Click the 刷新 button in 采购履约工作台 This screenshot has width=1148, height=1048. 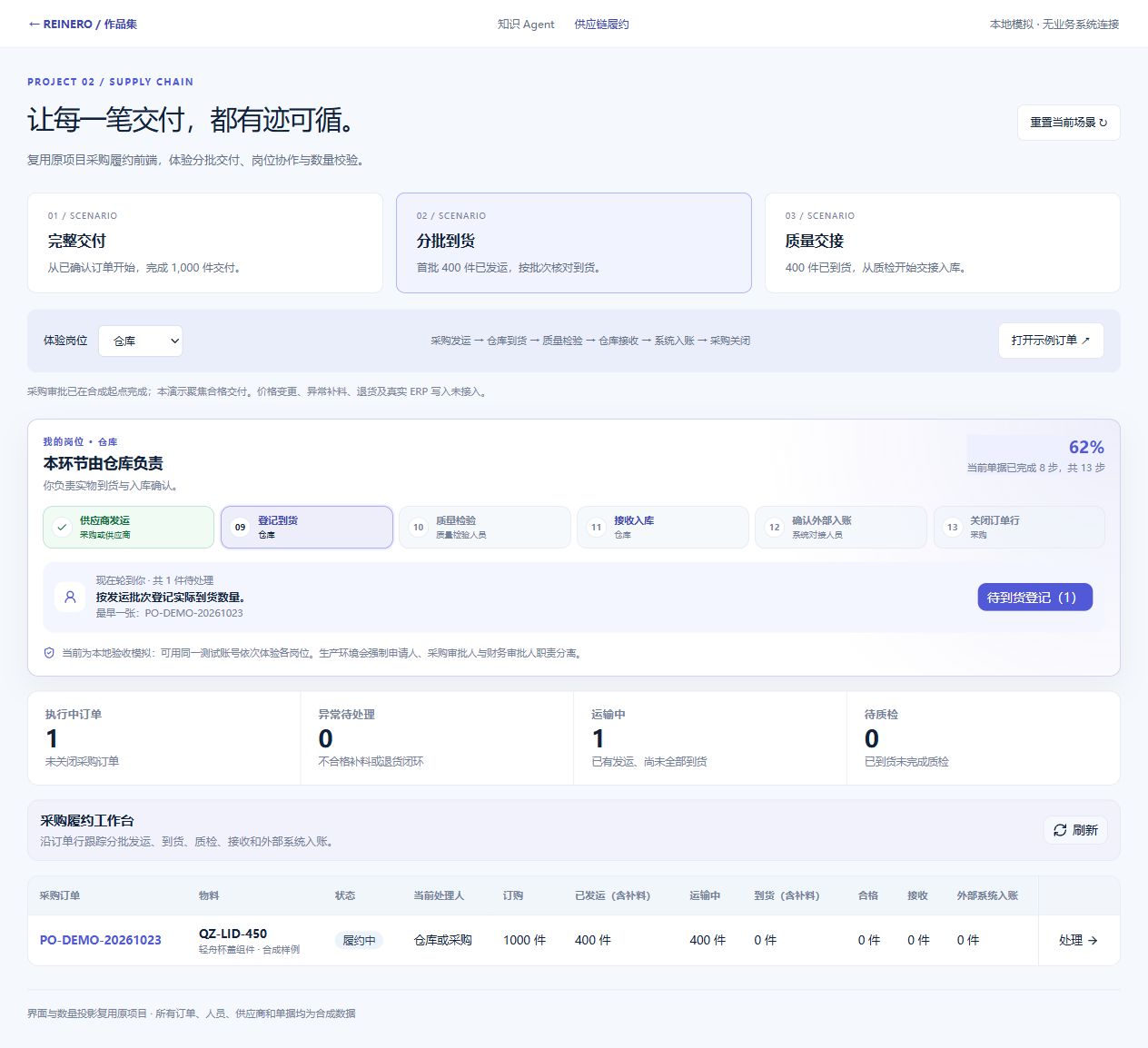point(1075,830)
